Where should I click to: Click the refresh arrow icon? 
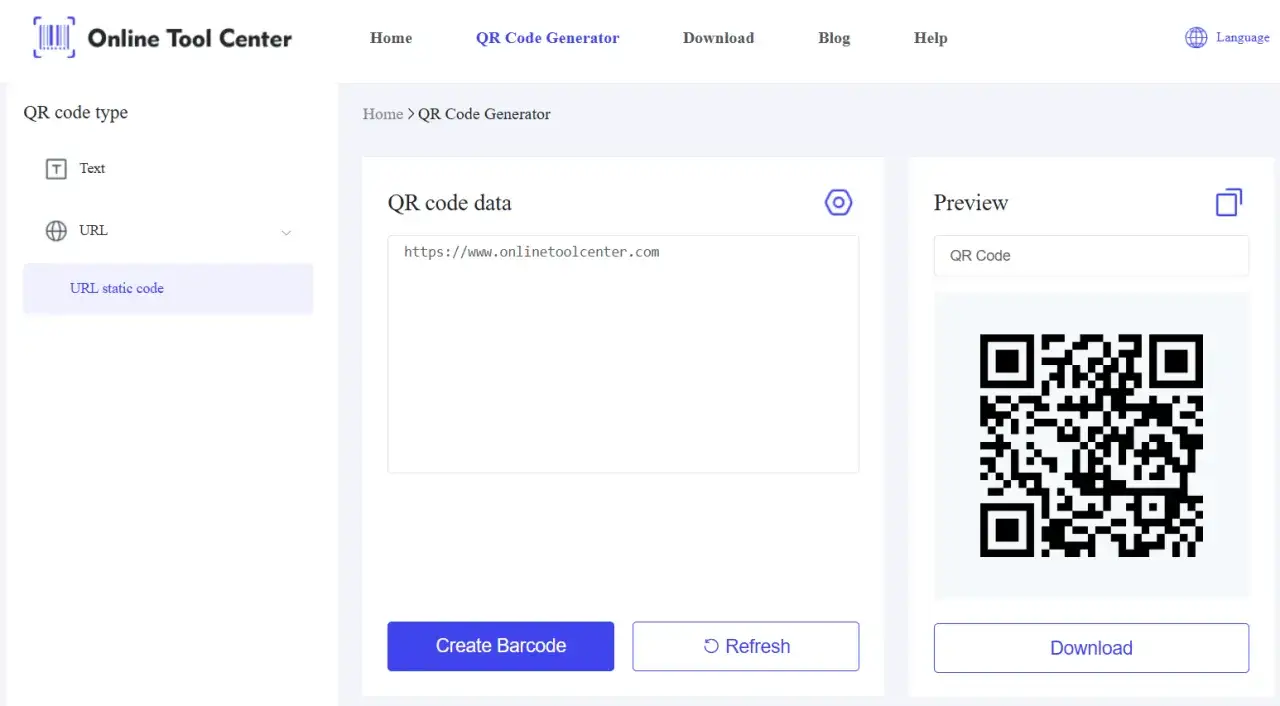click(711, 646)
